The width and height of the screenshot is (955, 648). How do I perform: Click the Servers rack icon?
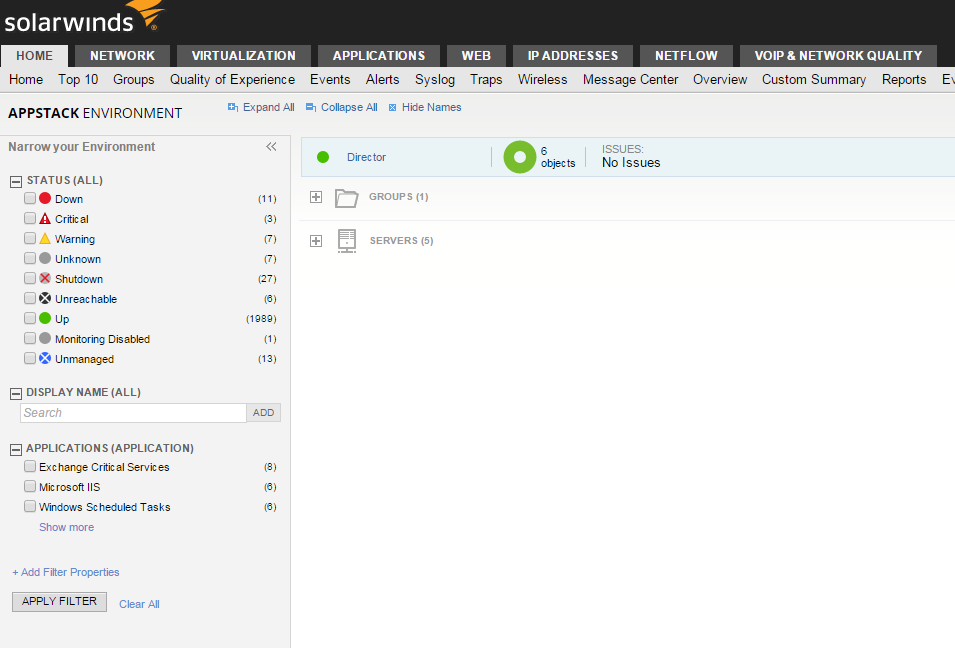347,241
